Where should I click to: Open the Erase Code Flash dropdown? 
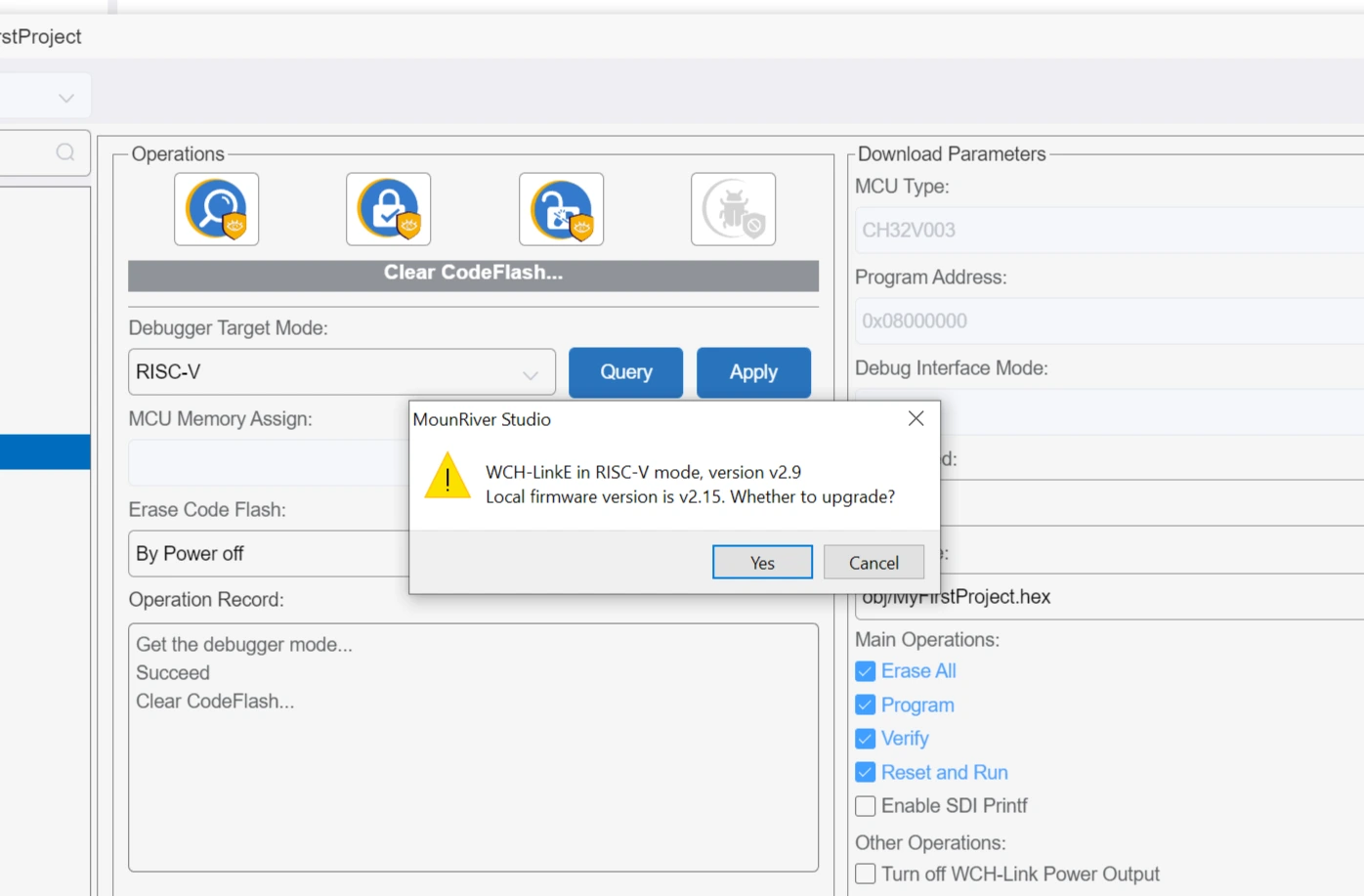tap(269, 554)
